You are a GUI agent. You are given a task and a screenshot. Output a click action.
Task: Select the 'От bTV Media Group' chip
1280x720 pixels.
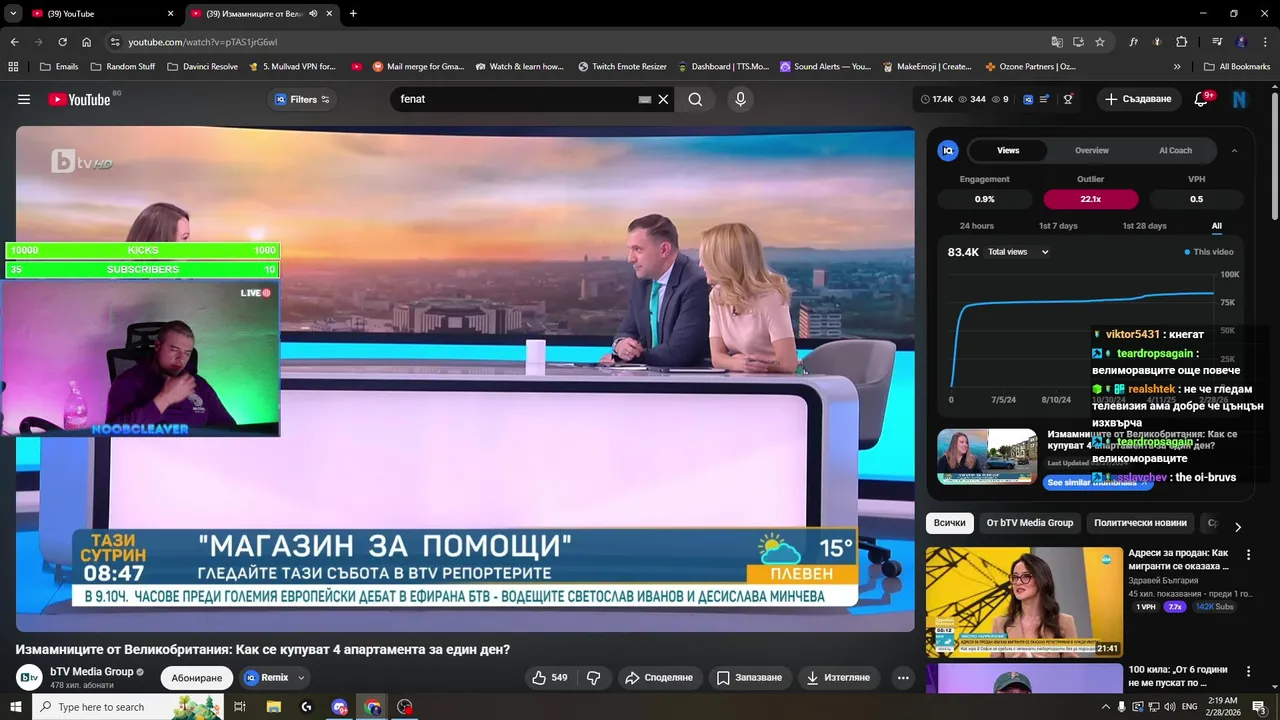tap(1030, 523)
